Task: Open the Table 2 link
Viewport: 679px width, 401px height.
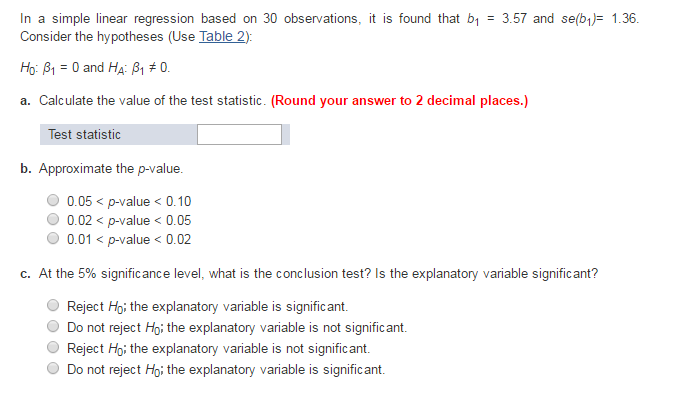Action: tap(223, 36)
